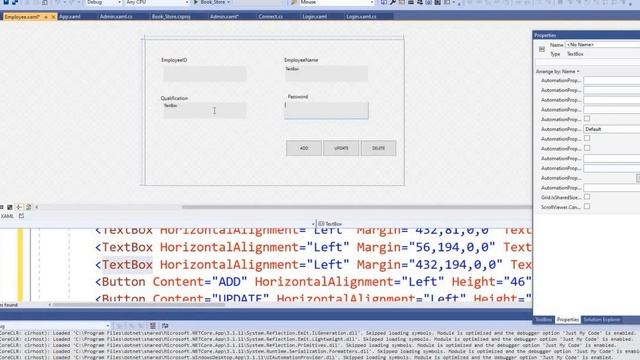Toggle snapping to snaplines icon
This screenshot has height=360, width=640.
19,207
